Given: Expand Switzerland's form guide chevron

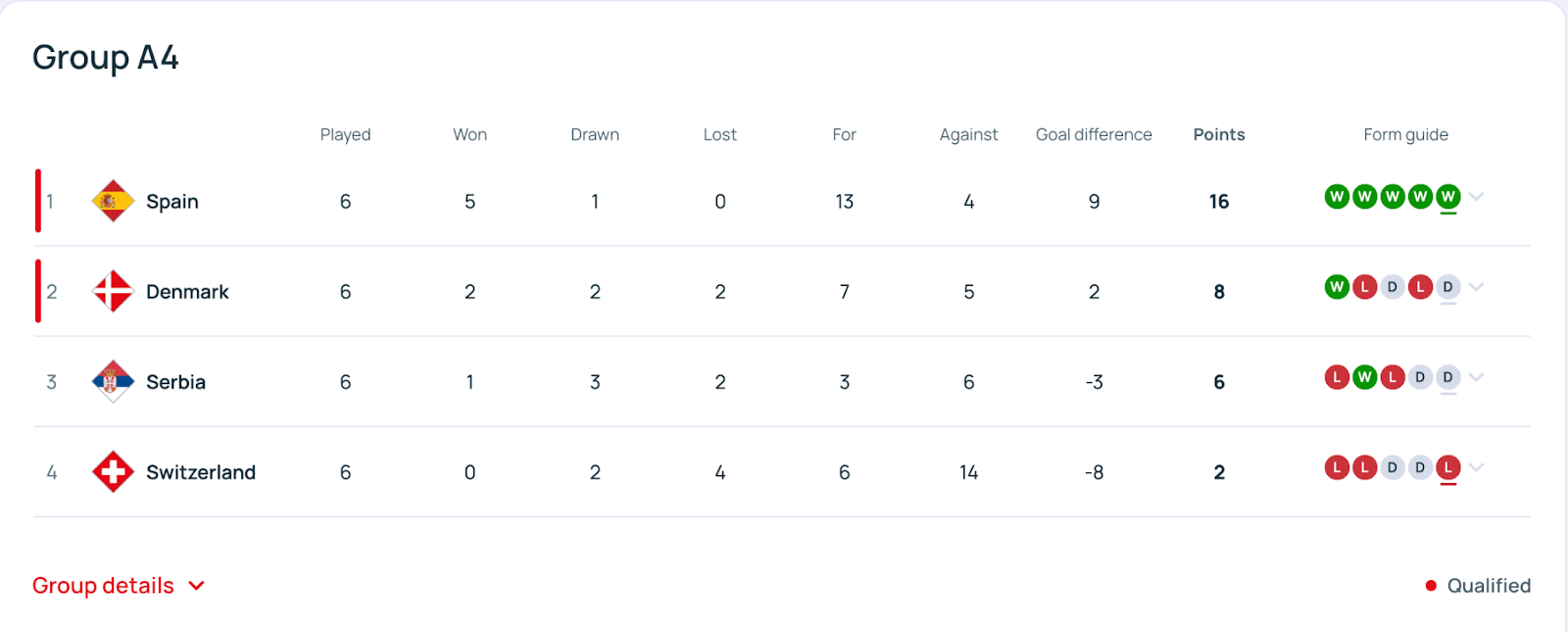Looking at the screenshot, I should pyautogui.click(x=1477, y=467).
